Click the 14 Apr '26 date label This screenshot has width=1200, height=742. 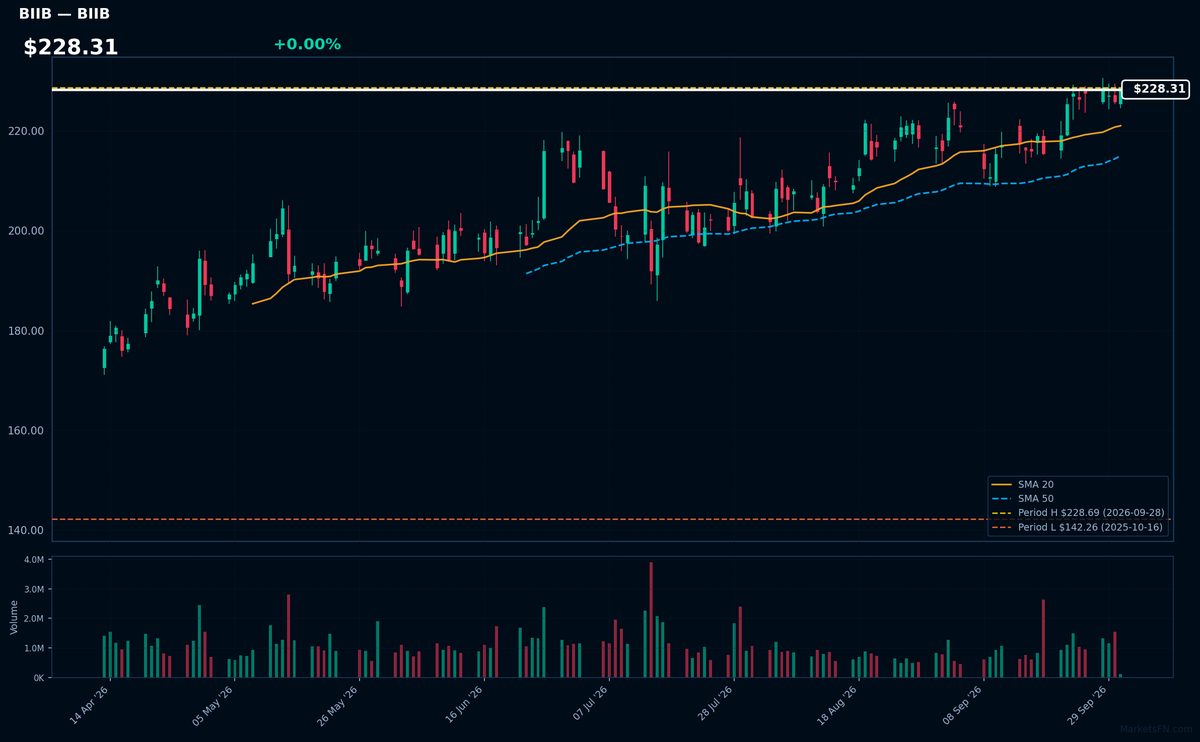pyautogui.click(x=89, y=705)
